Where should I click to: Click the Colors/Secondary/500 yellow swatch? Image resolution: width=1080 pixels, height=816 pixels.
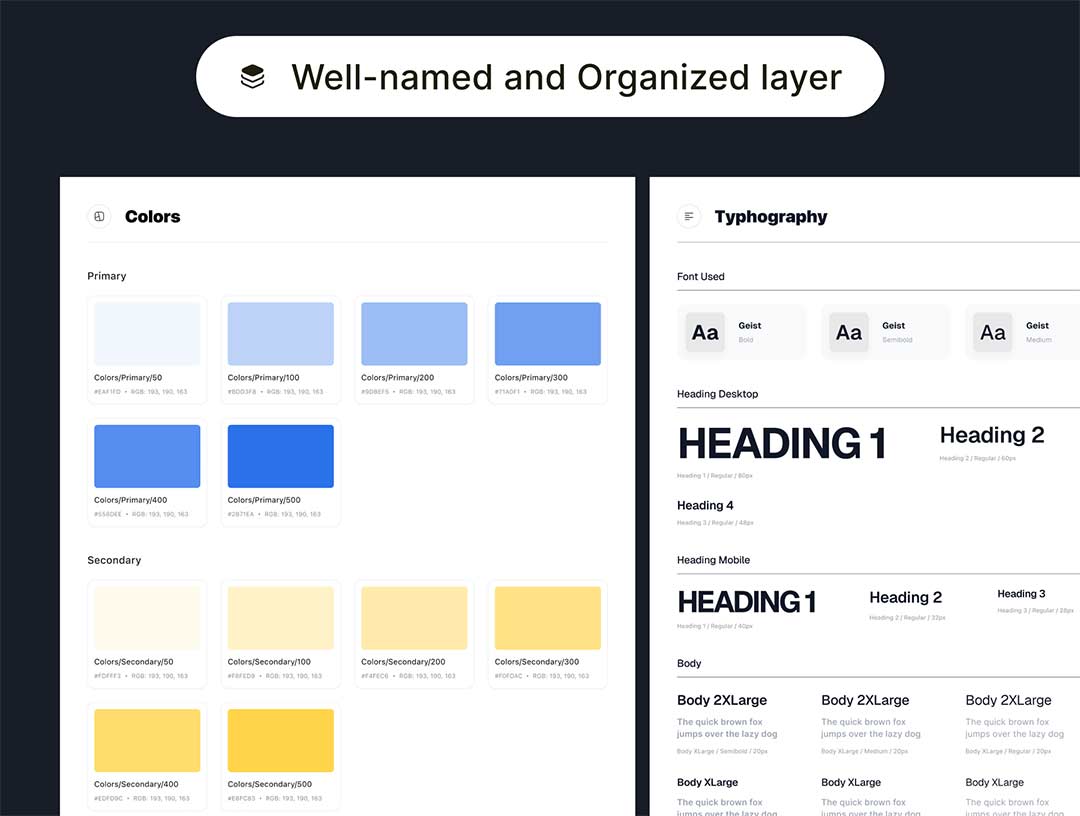pyautogui.click(x=281, y=740)
